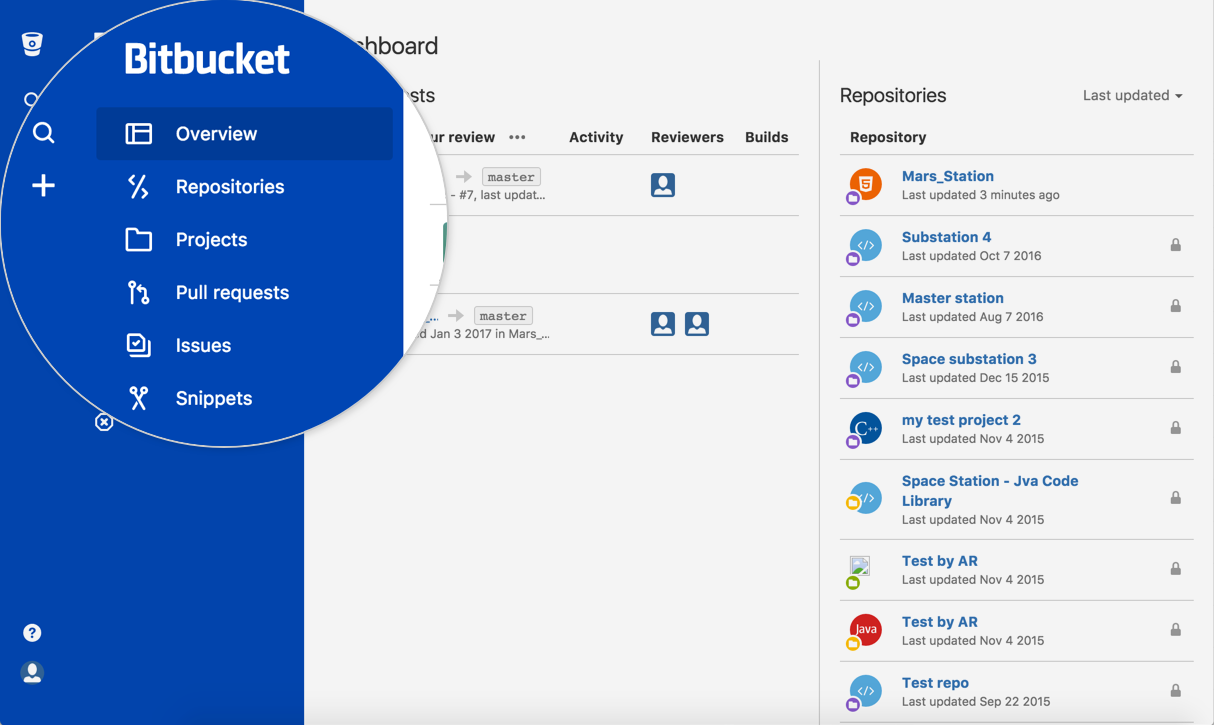Screen dimensions: 1214x725
Task: Click the red Java repository avatar
Action: tap(865, 630)
